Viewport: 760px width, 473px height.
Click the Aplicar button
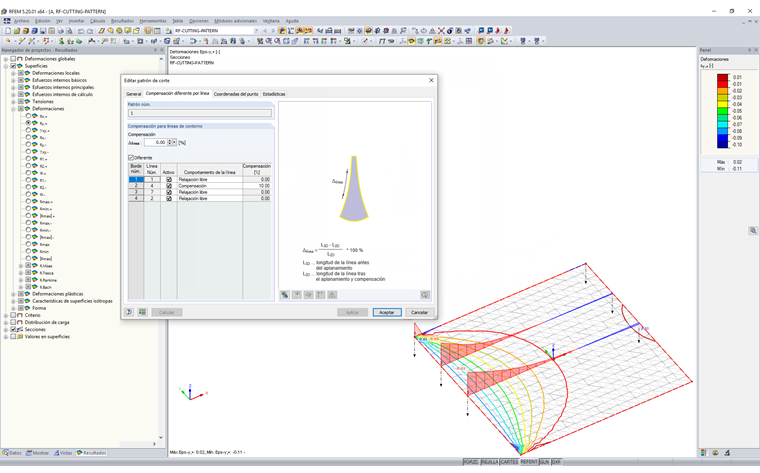click(x=352, y=312)
